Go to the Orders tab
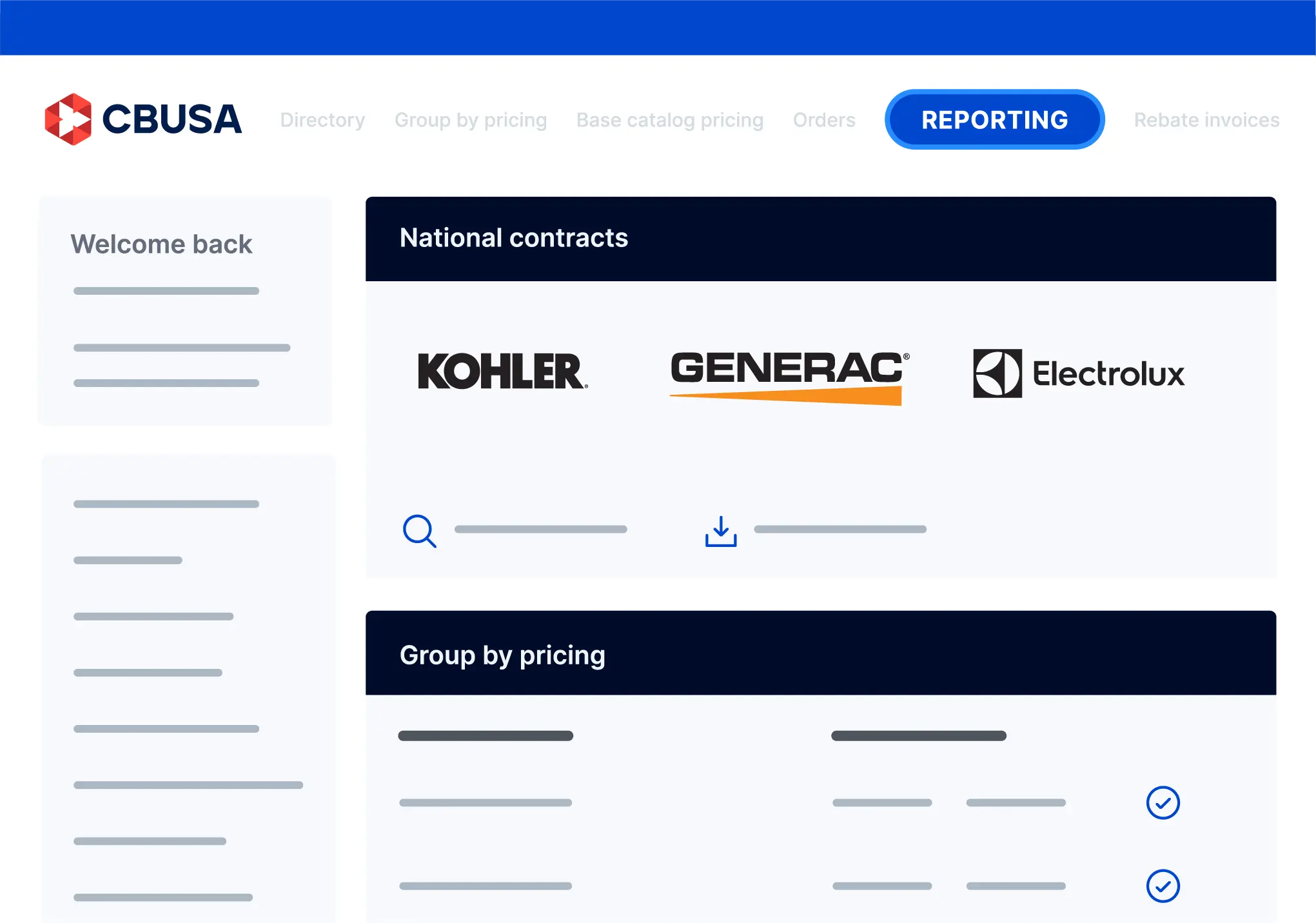Screen dimensions: 1316x923 824,120
